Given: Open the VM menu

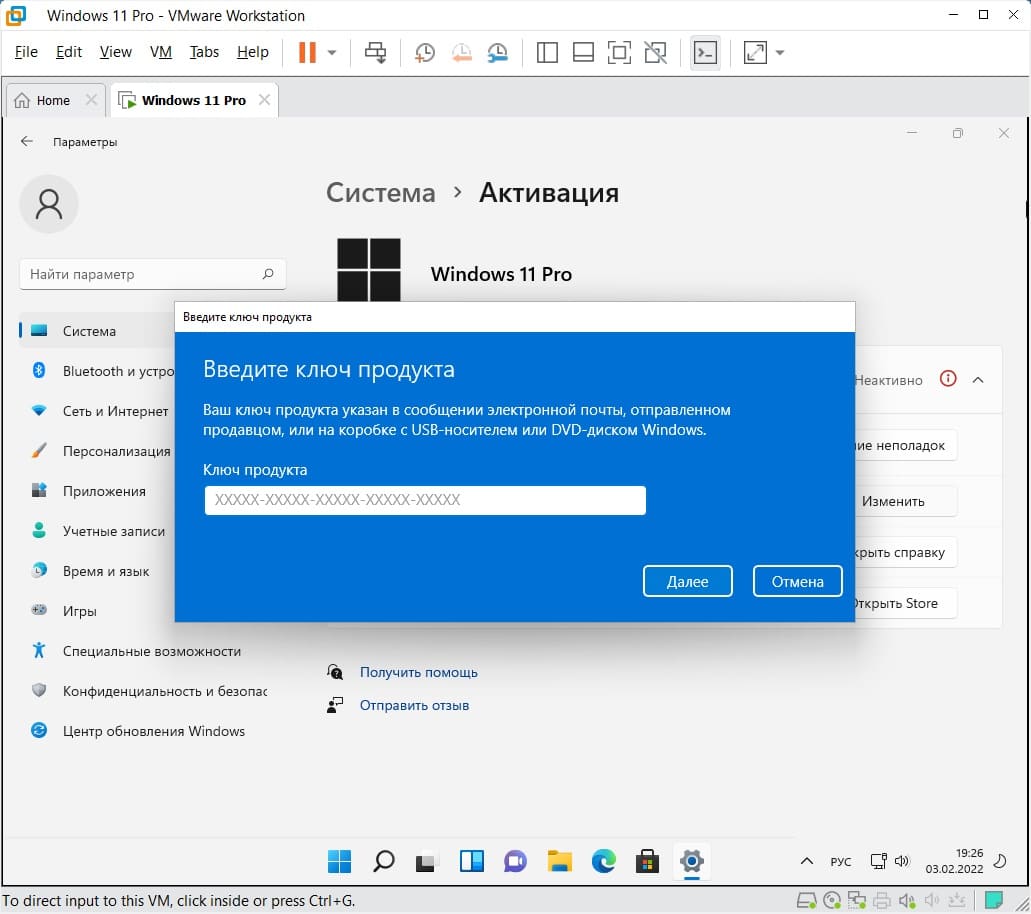Looking at the screenshot, I should tap(160, 52).
